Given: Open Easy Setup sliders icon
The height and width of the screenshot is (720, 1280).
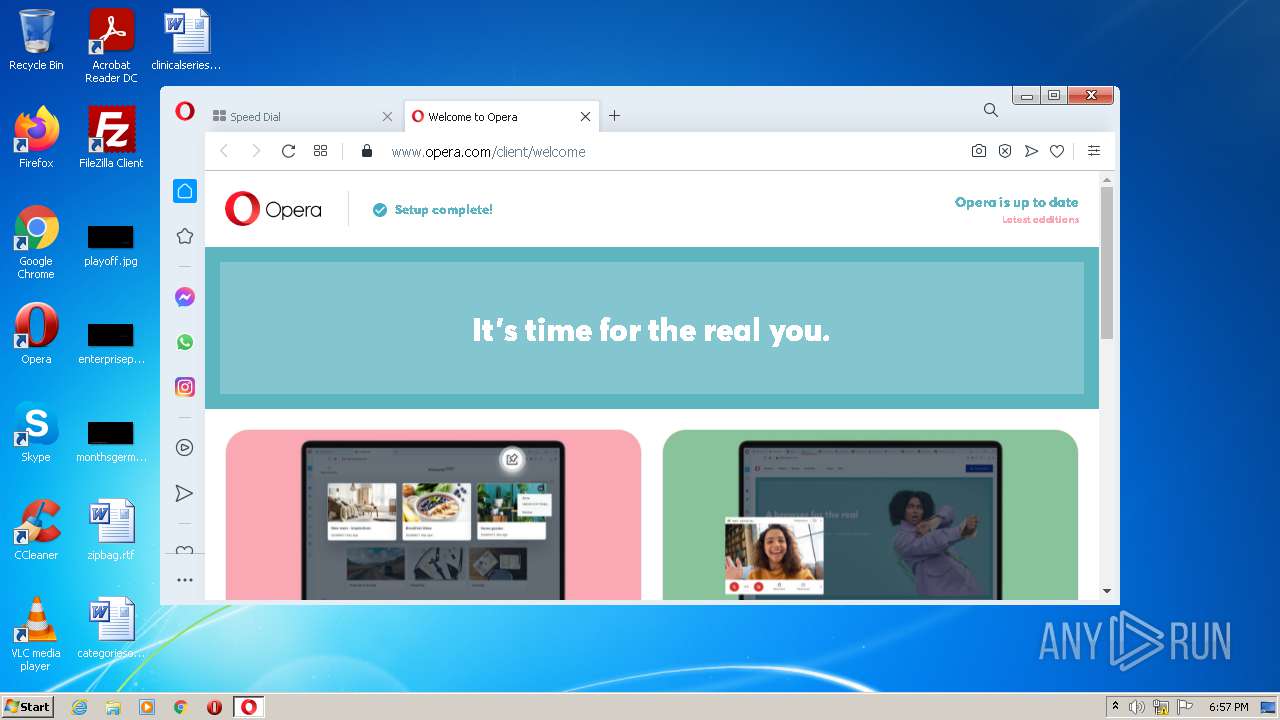Looking at the screenshot, I should [x=1094, y=151].
